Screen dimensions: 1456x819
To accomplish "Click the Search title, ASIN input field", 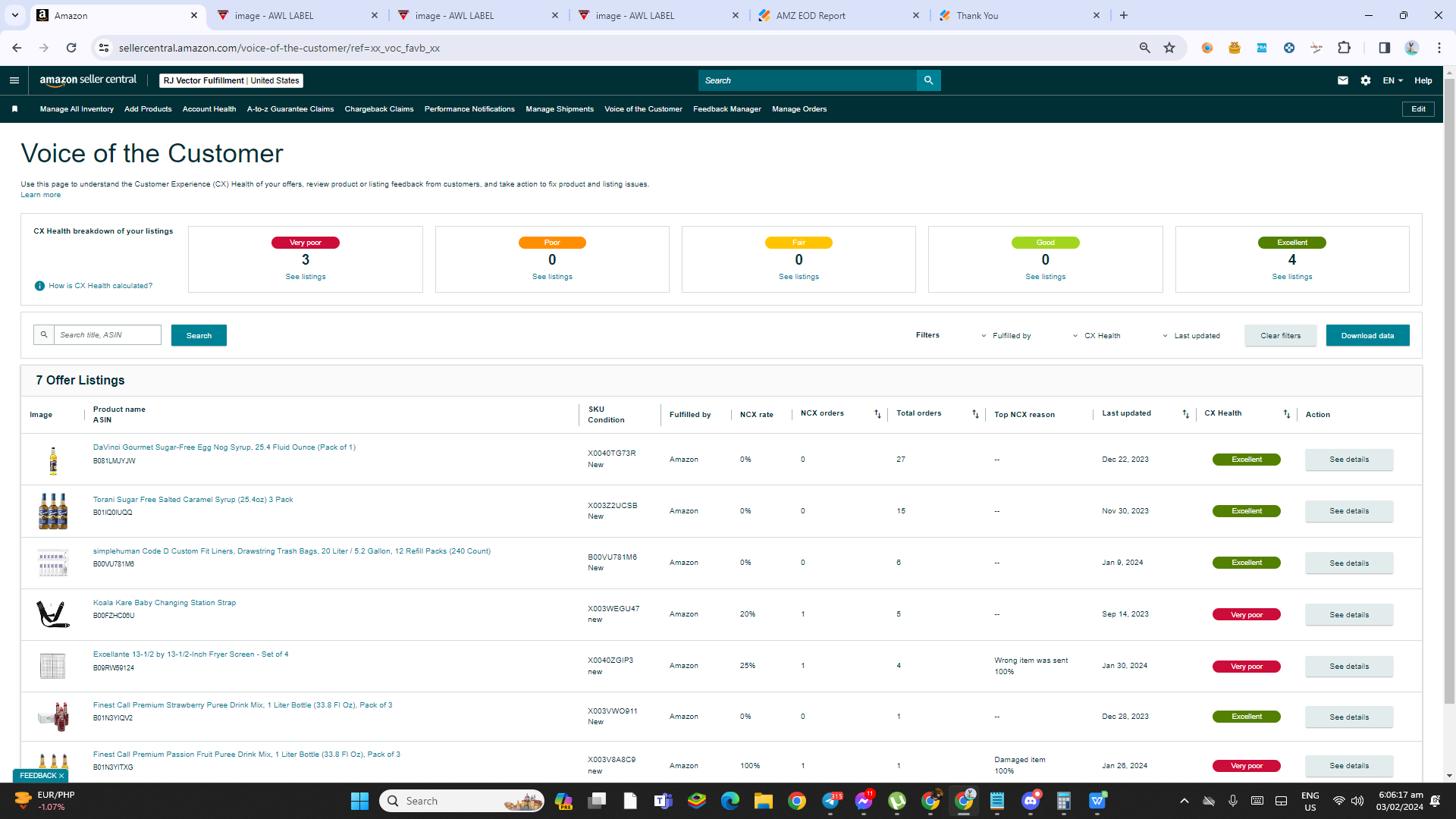I will click(x=107, y=334).
